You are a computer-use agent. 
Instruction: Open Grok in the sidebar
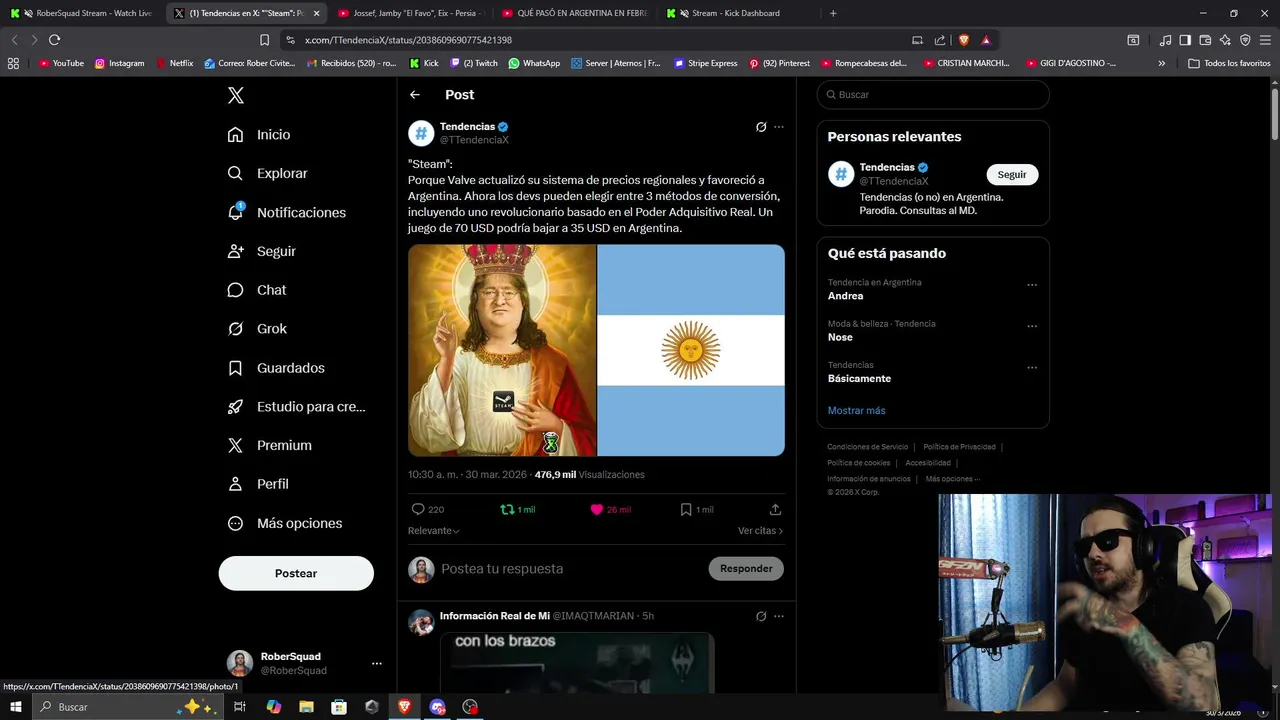256,328
